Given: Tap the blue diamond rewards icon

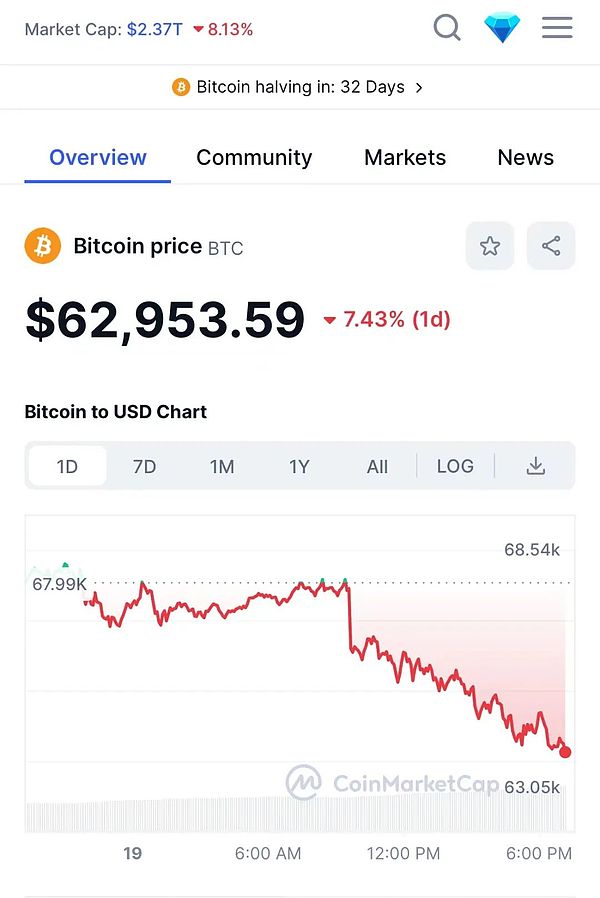Looking at the screenshot, I should tap(502, 28).
